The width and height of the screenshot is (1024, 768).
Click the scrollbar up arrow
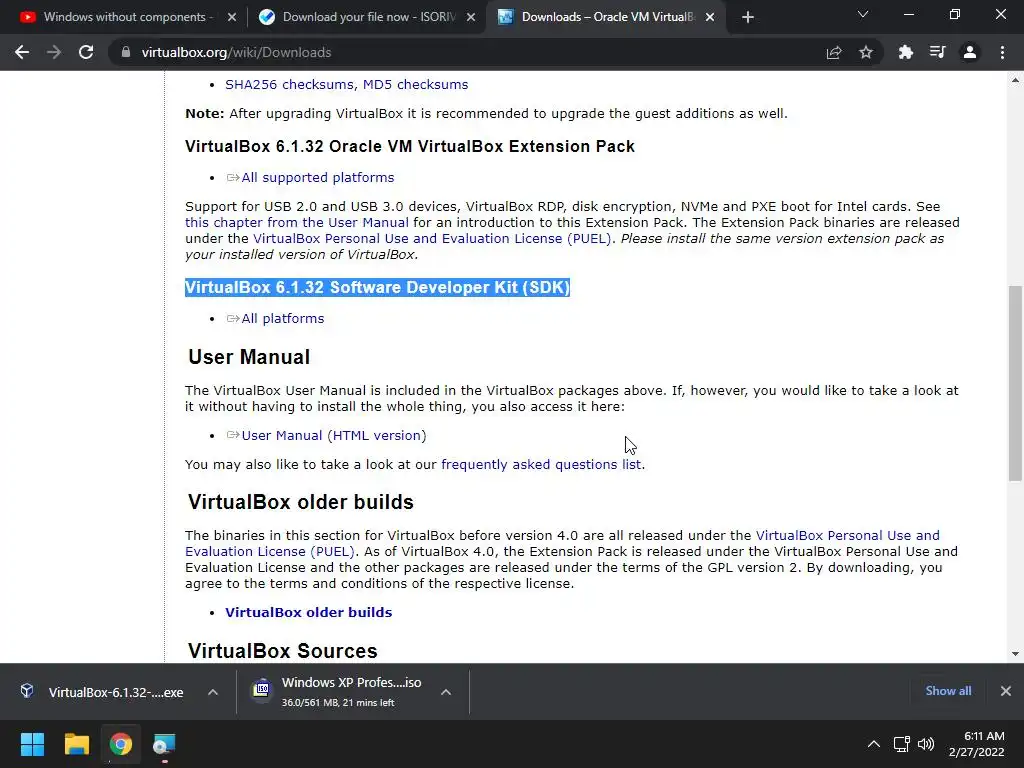[x=1015, y=80]
